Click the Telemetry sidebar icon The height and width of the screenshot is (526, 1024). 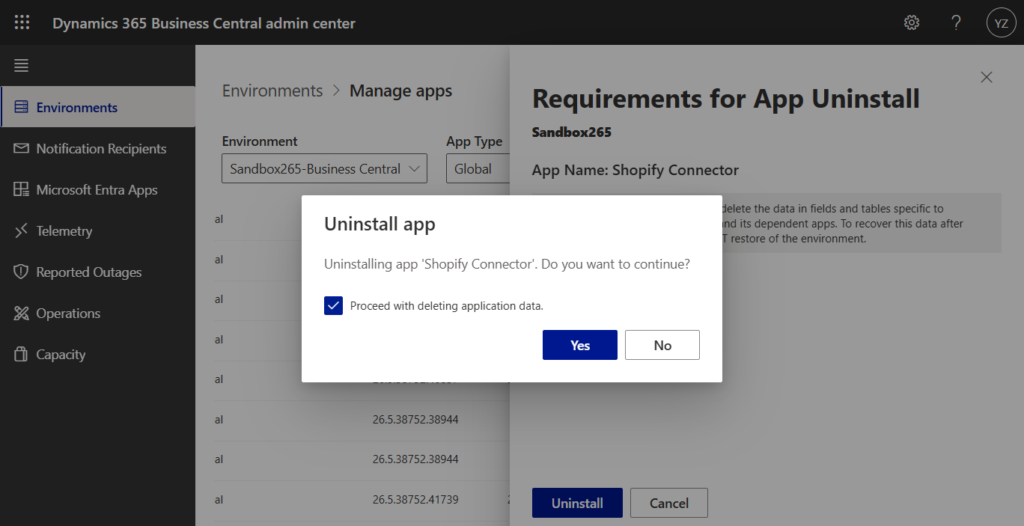(20, 231)
